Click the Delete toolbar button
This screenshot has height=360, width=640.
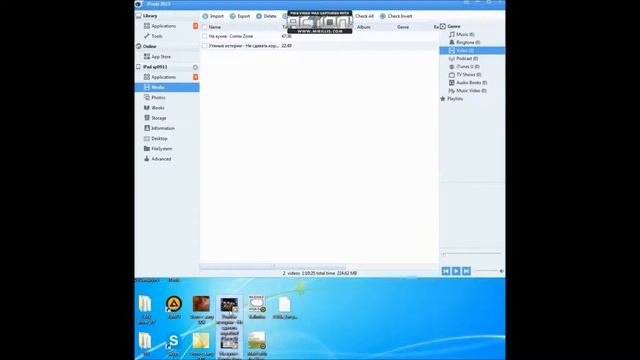266,16
